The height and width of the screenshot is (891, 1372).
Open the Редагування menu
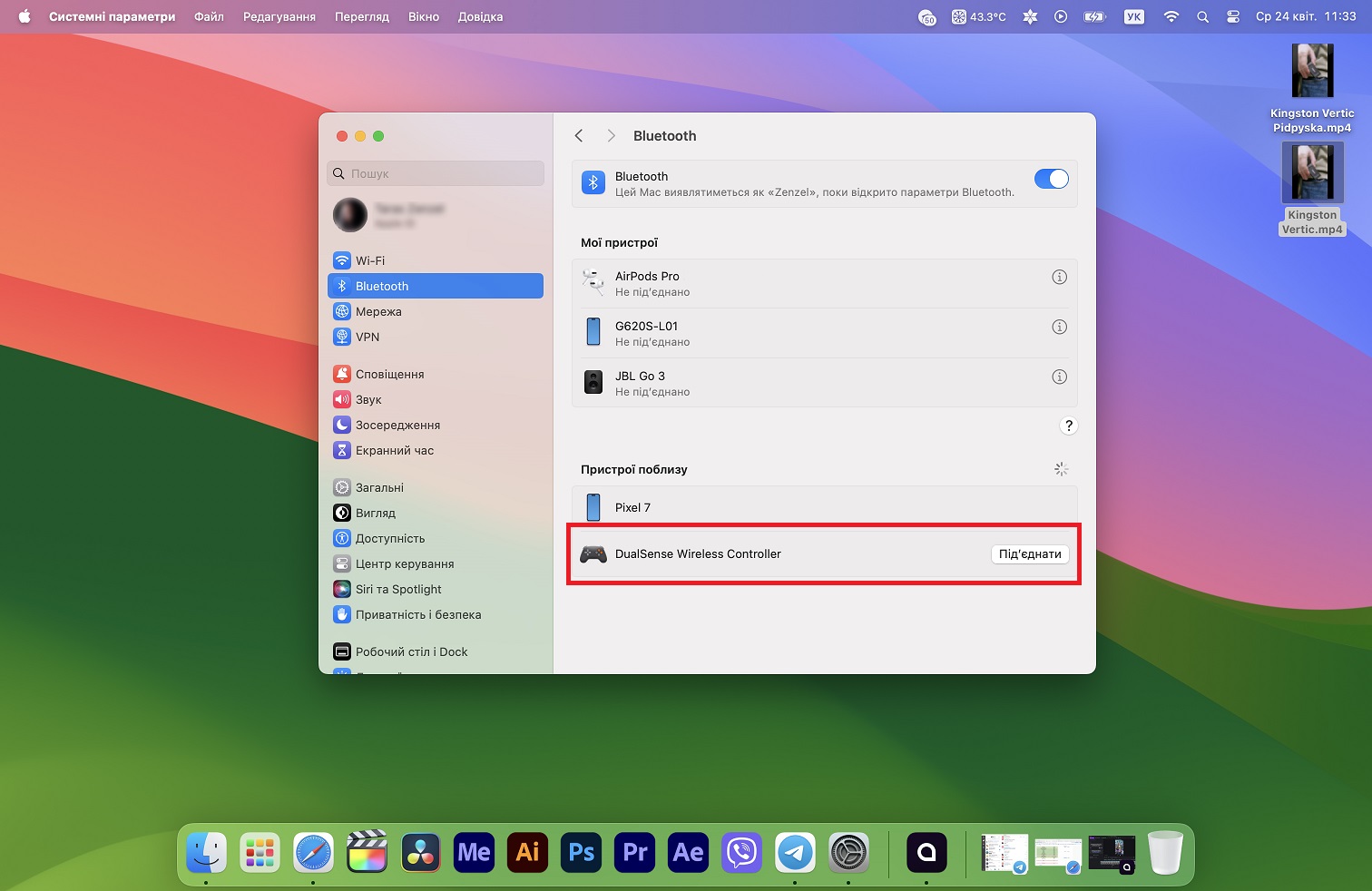[x=279, y=16]
